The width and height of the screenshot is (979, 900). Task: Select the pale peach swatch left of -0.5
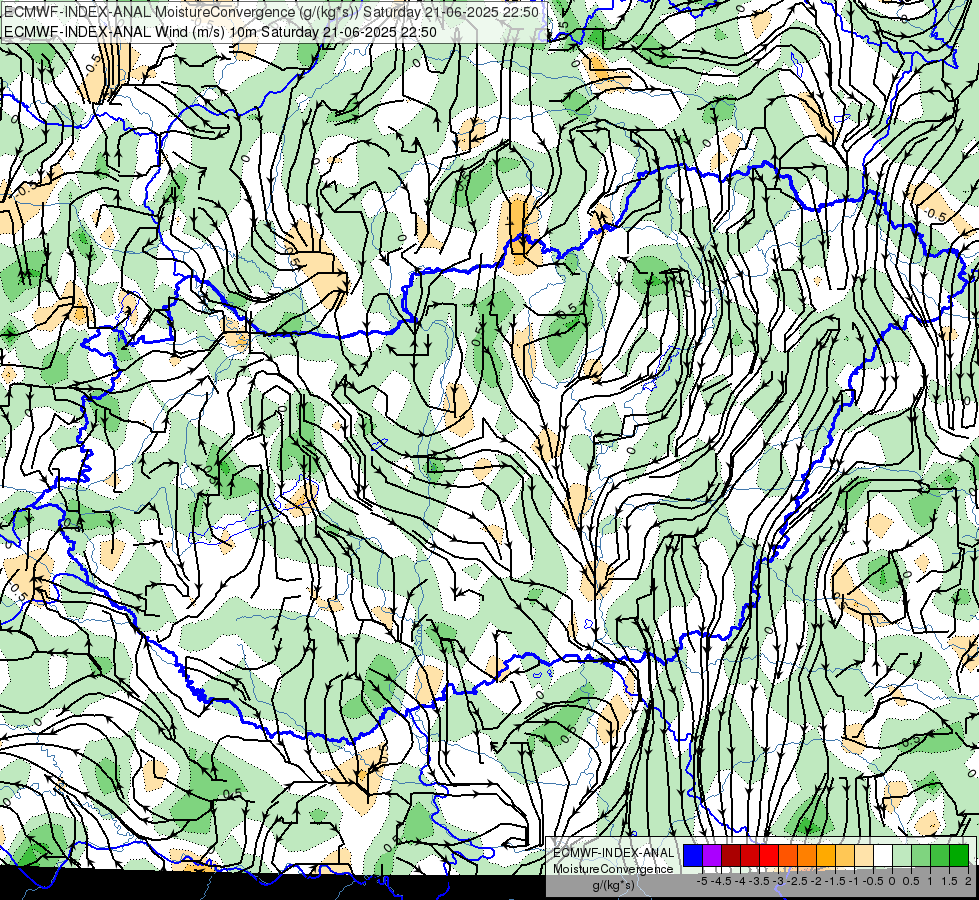[864, 855]
